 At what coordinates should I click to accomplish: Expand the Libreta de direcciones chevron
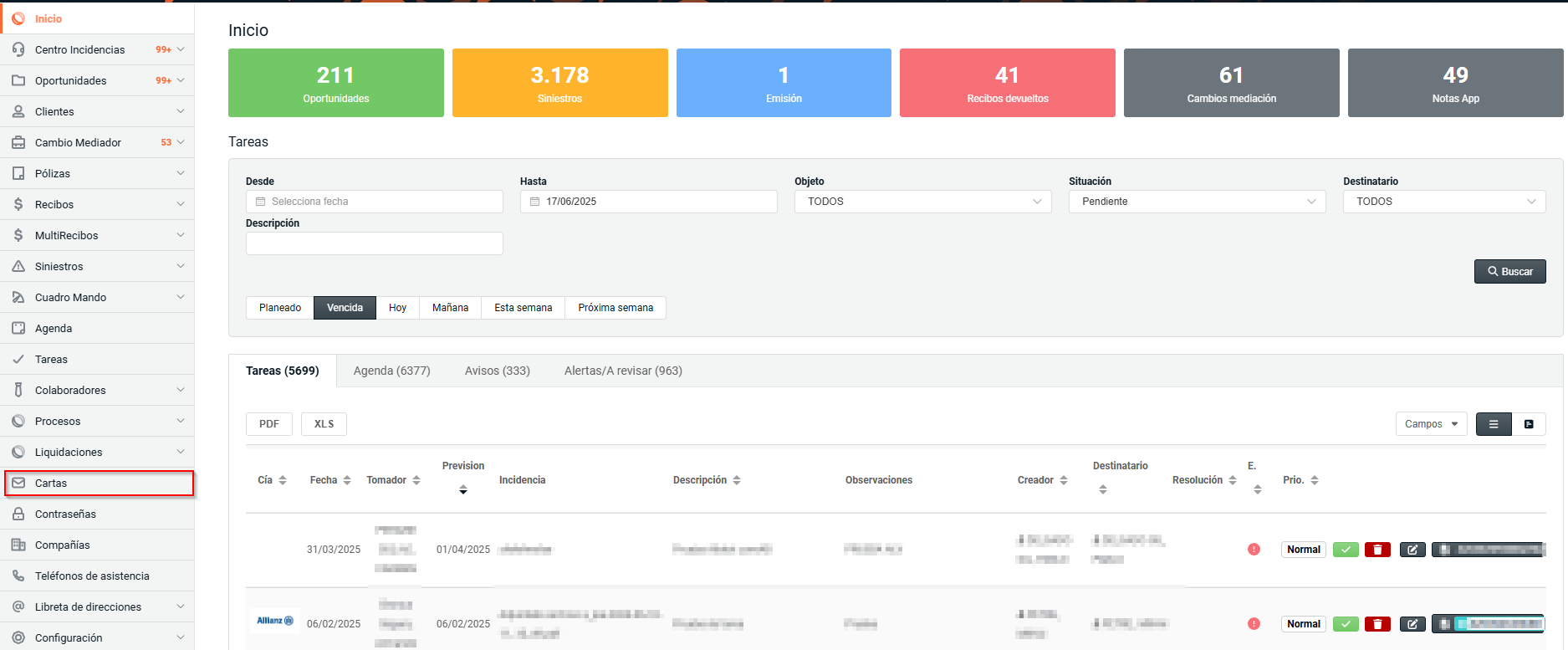pyautogui.click(x=181, y=606)
